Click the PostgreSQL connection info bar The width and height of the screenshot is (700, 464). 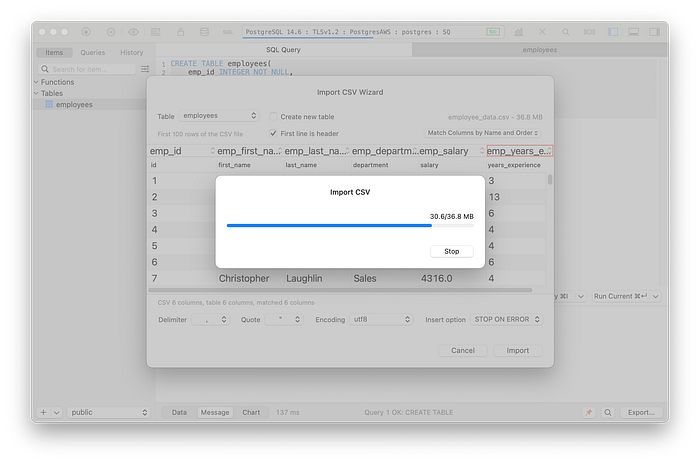[x=373, y=32]
